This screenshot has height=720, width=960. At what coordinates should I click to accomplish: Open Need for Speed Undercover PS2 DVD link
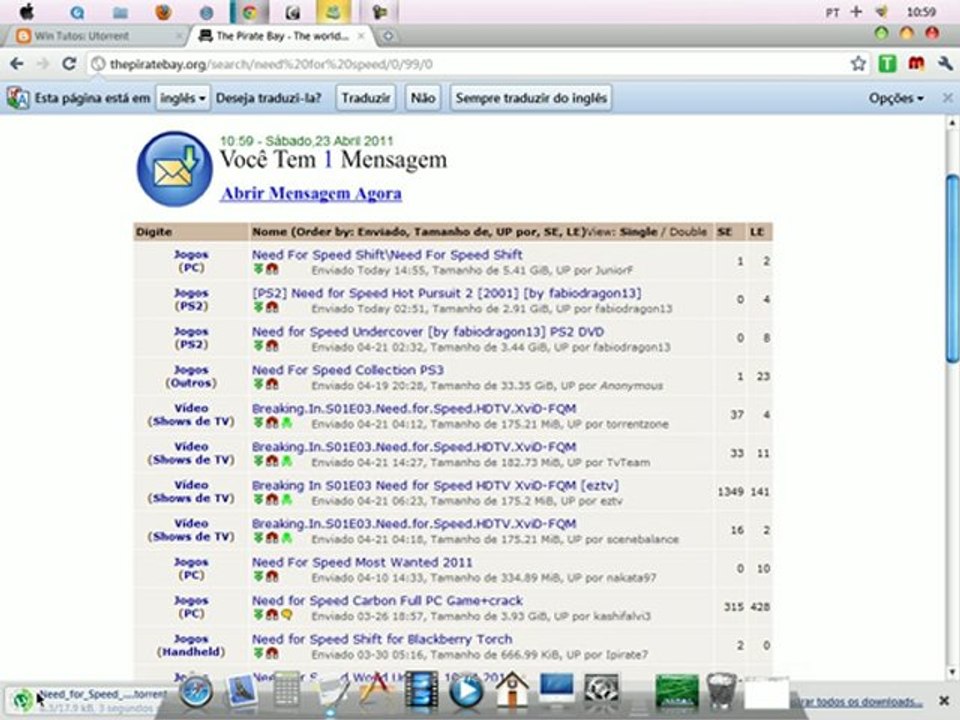428,332
